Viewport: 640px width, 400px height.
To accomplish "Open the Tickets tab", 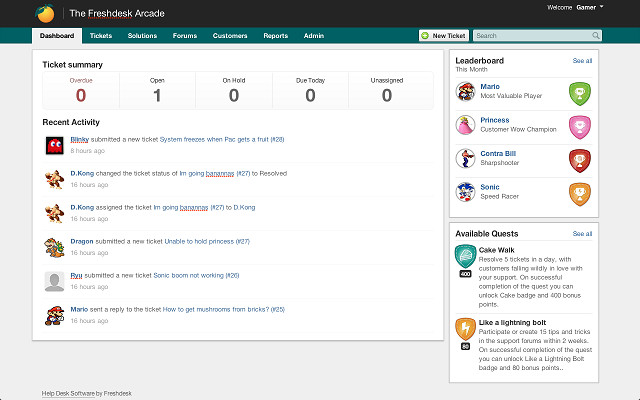I will click(x=101, y=36).
